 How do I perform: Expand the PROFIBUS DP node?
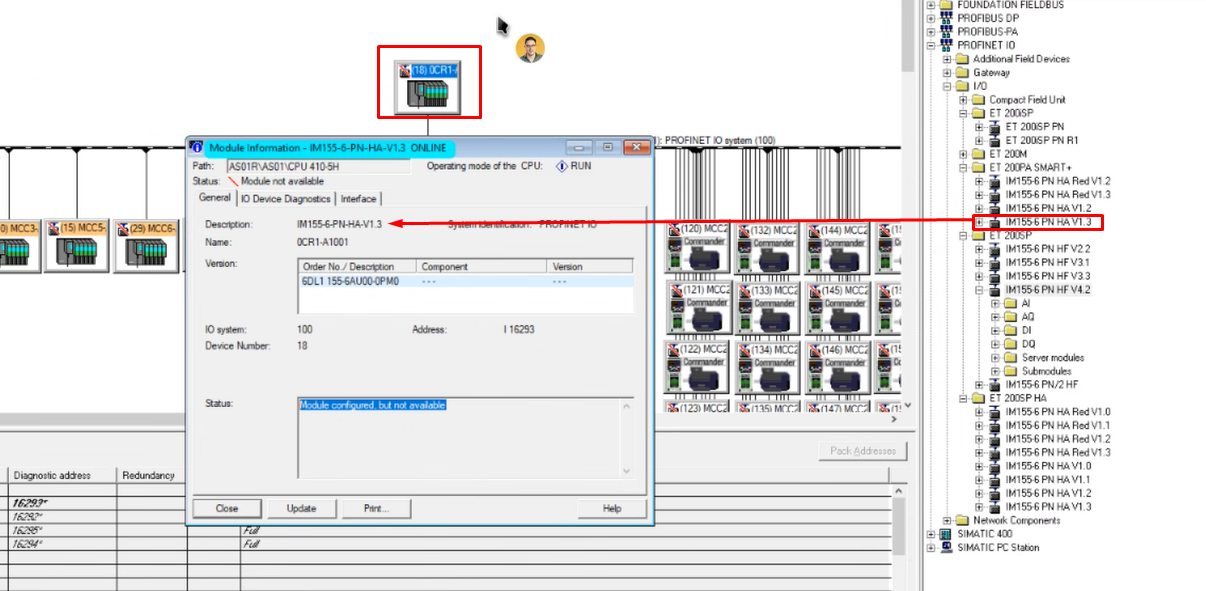931,18
